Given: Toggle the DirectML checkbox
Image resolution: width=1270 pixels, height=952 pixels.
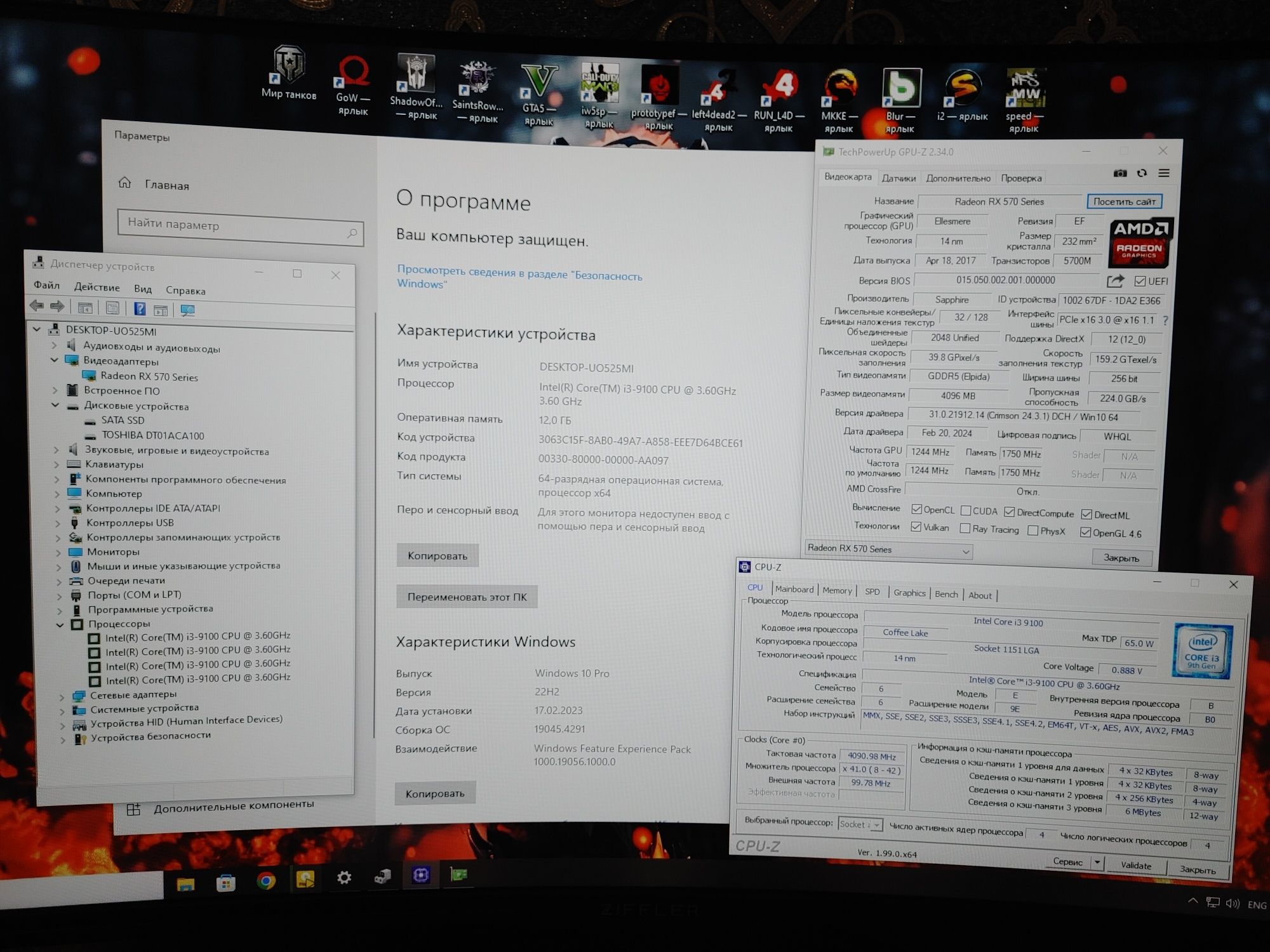Looking at the screenshot, I should click(1086, 514).
